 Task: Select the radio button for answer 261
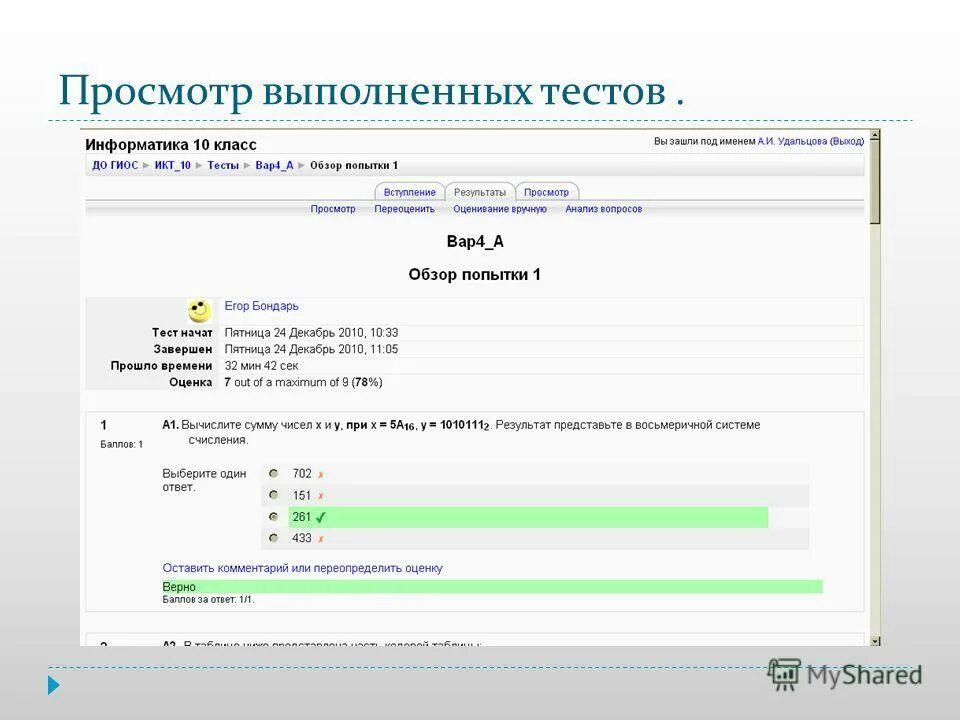point(273,517)
